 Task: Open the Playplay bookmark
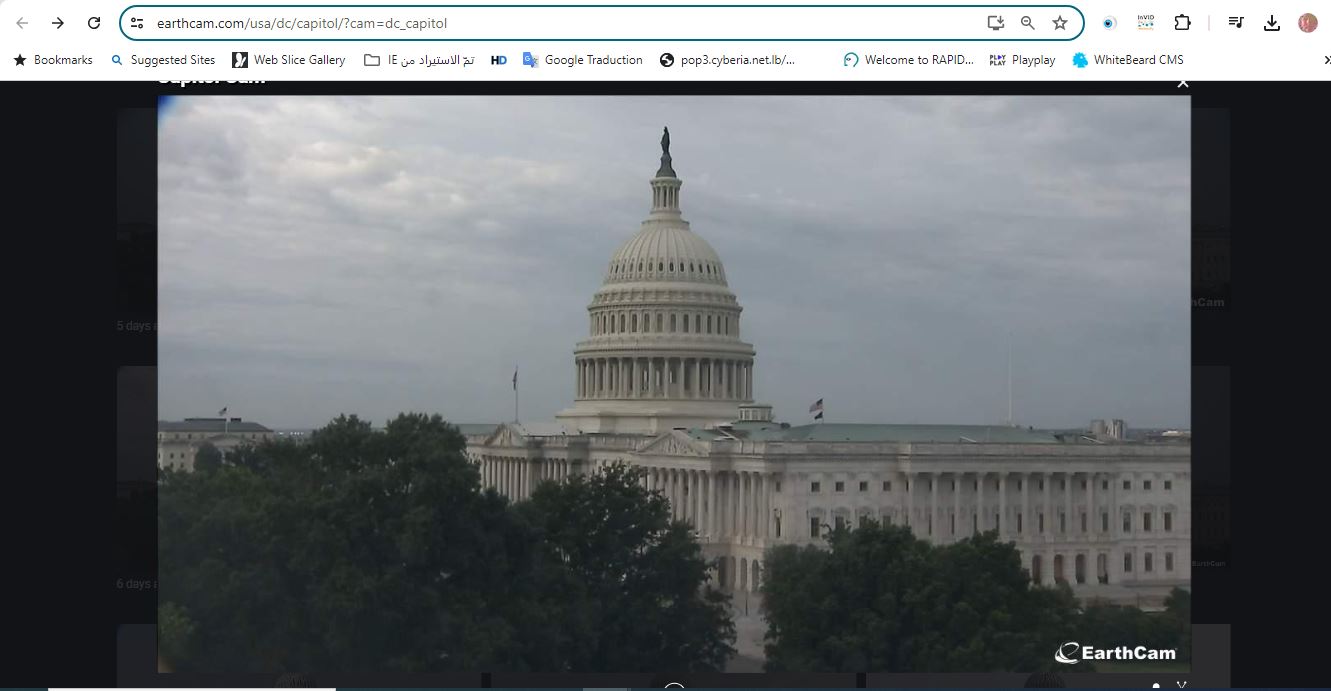(1022, 60)
